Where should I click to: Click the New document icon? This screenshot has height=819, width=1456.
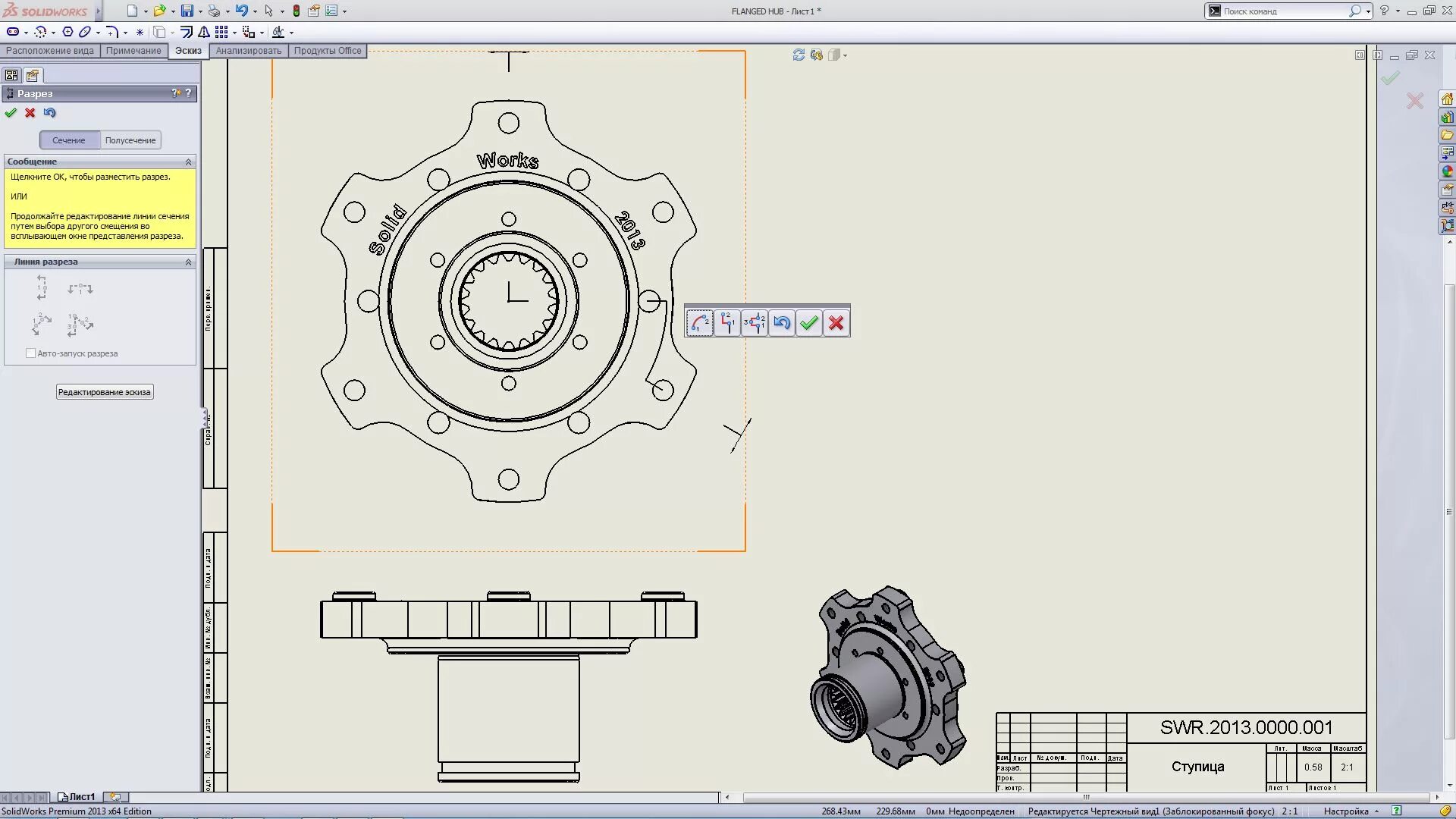(x=132, y=11)
